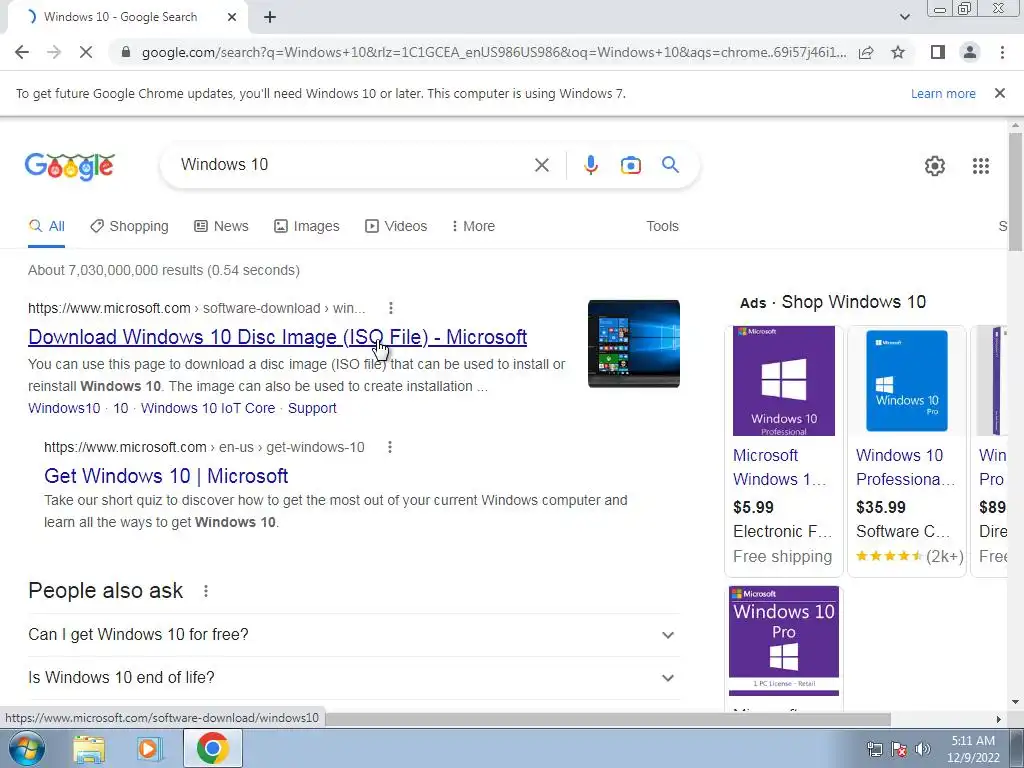Viewport: 1024px width, 768px height.
Task: Switch to the Shopping tab
Action: (129, 226)
